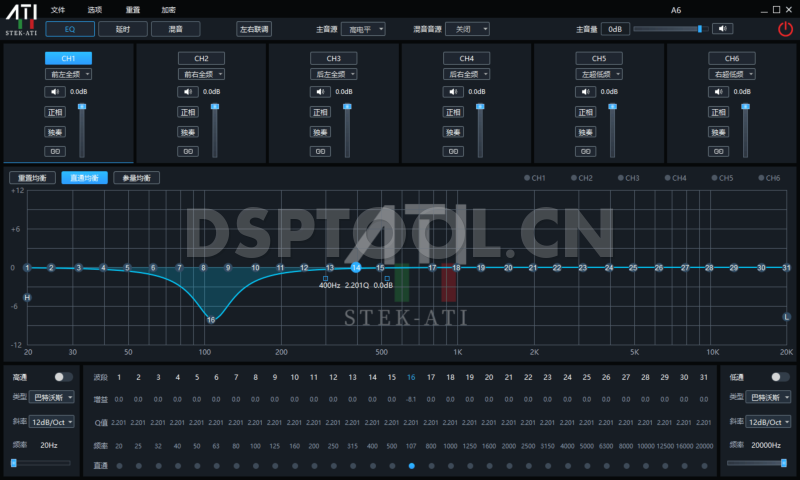Screen dimensions: 800x480
Task: Select EQ node 8 on the curve
Action: [203, 267]
